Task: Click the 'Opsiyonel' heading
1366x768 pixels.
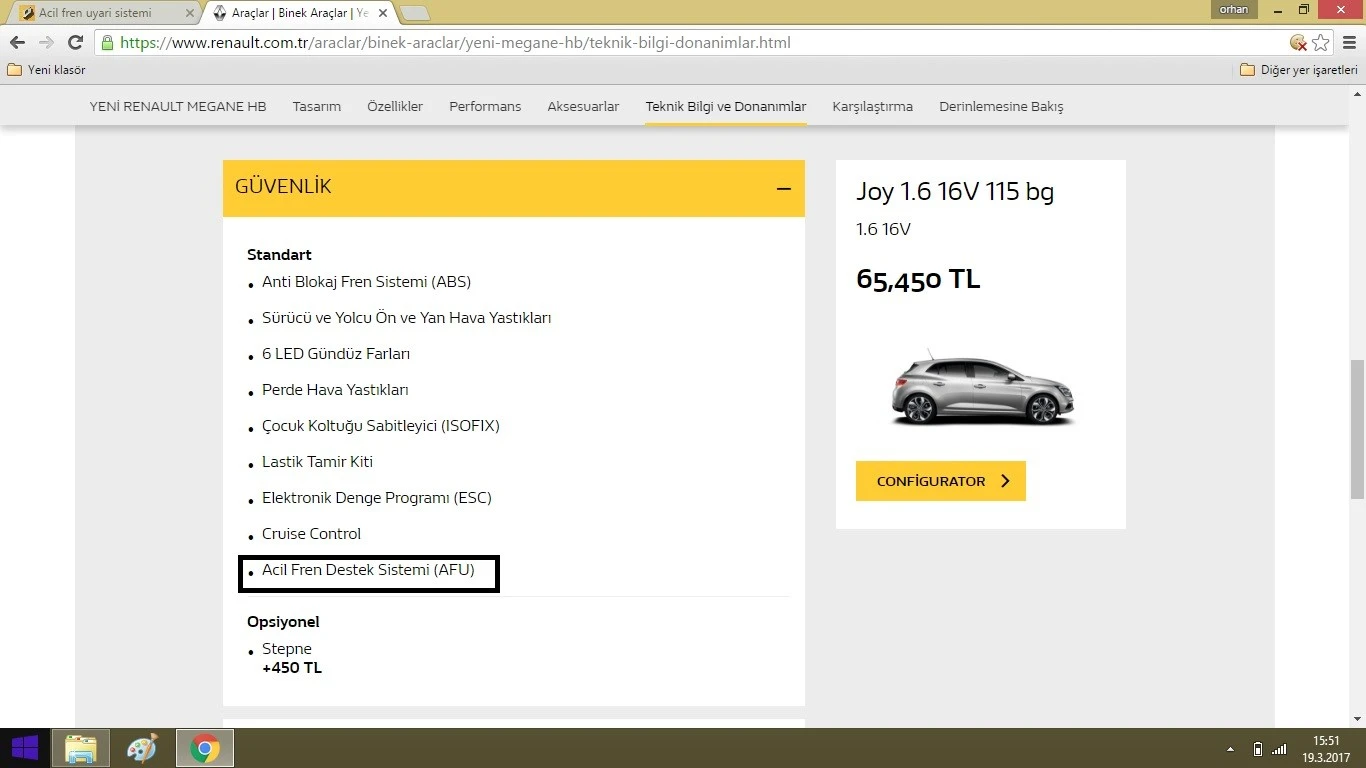Action: coord(283,622)
